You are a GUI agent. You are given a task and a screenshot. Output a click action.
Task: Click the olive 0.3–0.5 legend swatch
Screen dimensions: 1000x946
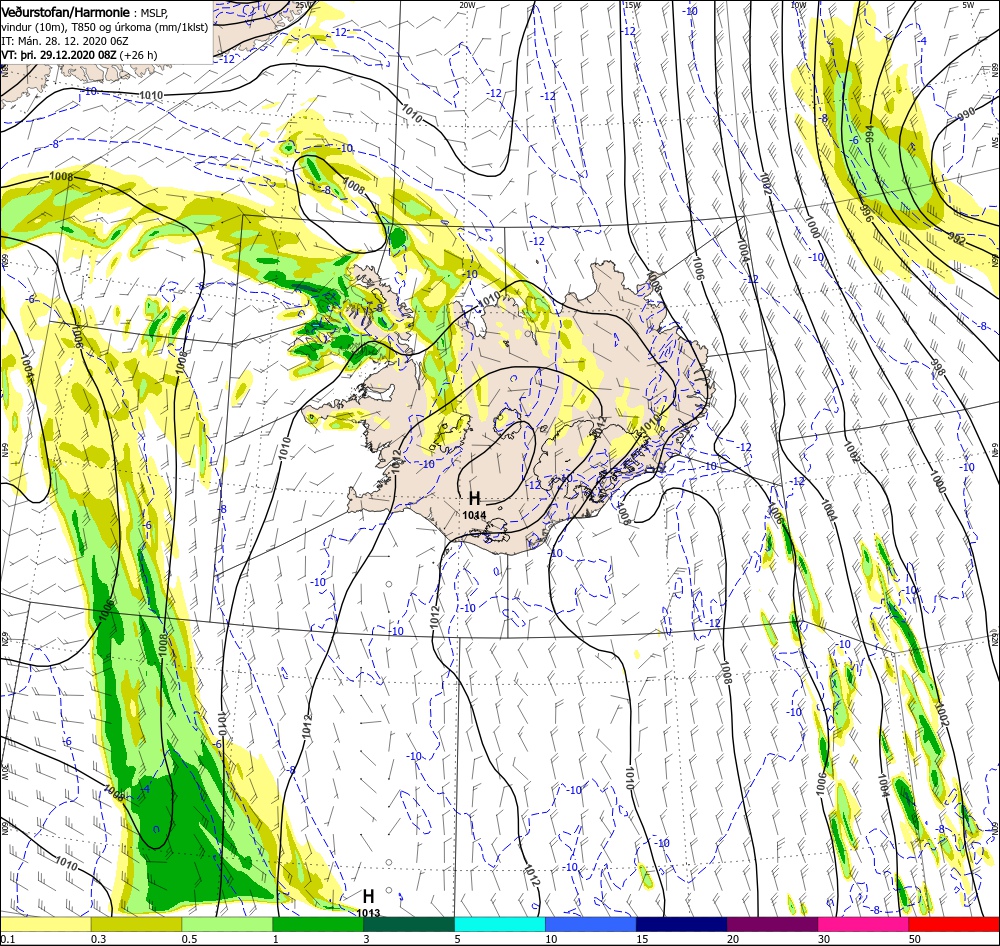click(136, 923)
